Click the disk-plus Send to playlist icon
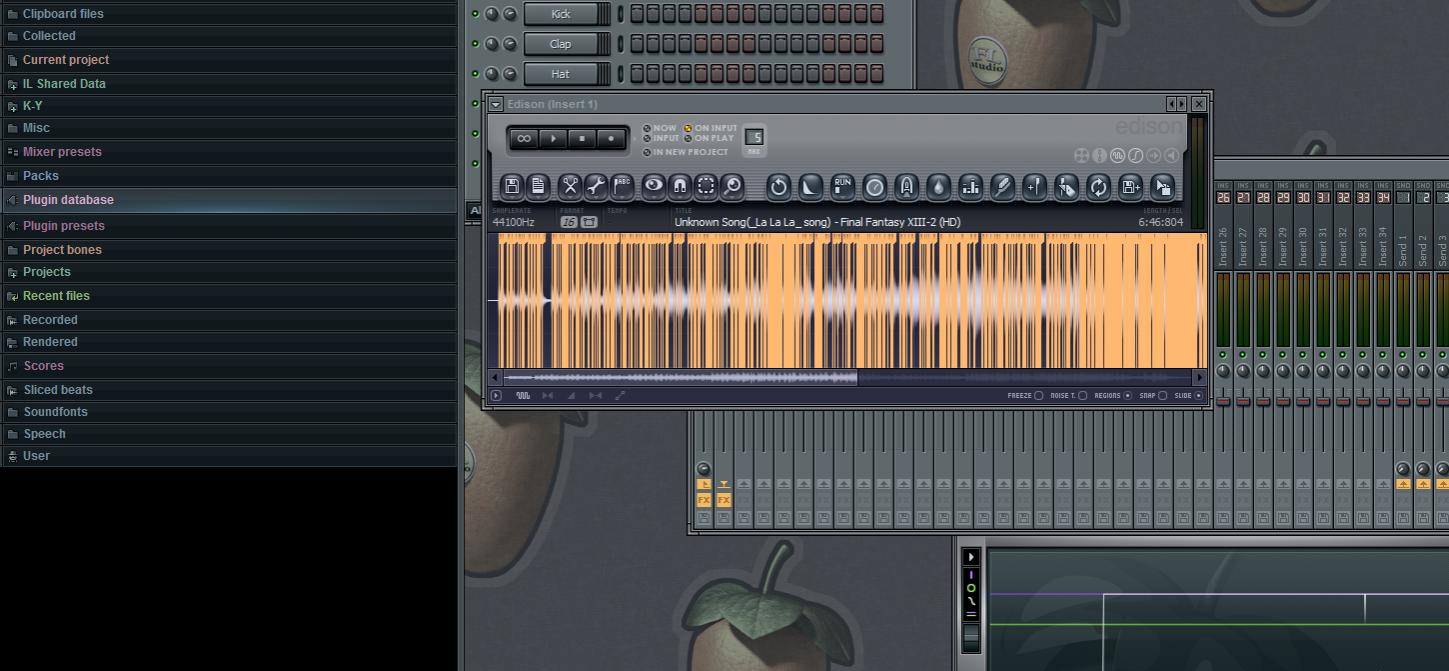This screenshot has width=1449, height=671. point(1130,187)
